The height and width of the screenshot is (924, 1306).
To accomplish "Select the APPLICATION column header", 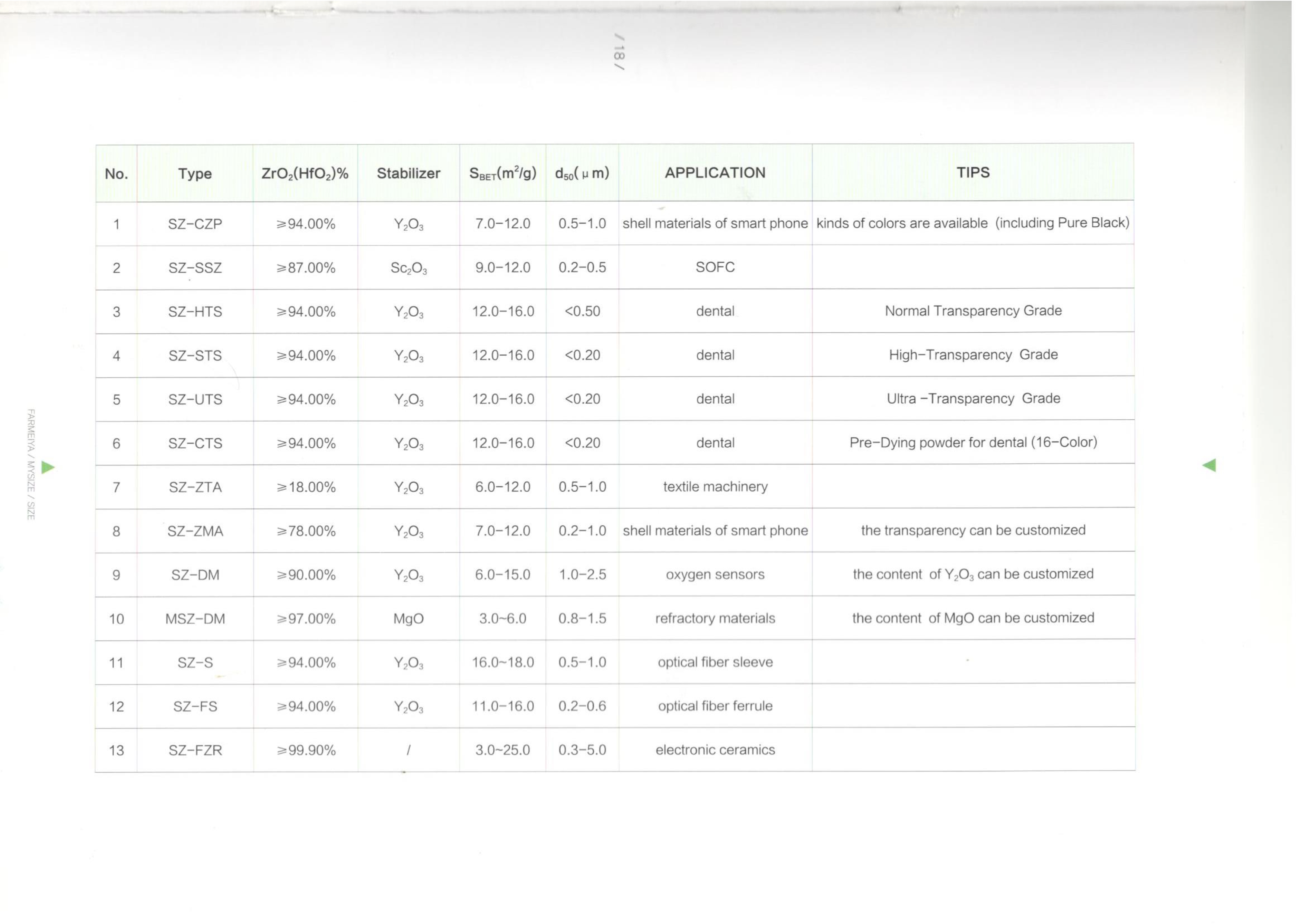I will pos(715,173).
